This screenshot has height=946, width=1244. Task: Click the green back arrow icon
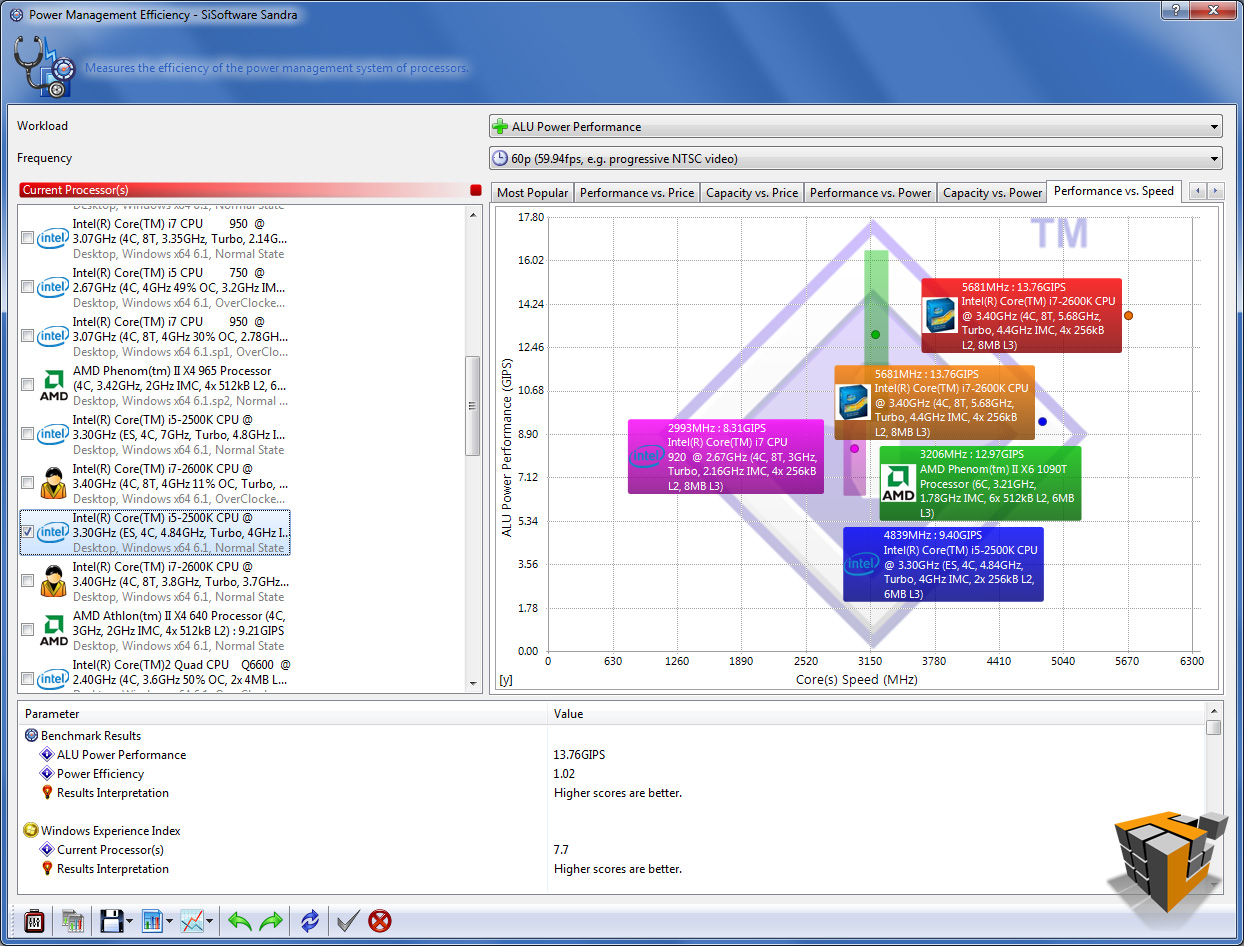click(x=239, y=921)
